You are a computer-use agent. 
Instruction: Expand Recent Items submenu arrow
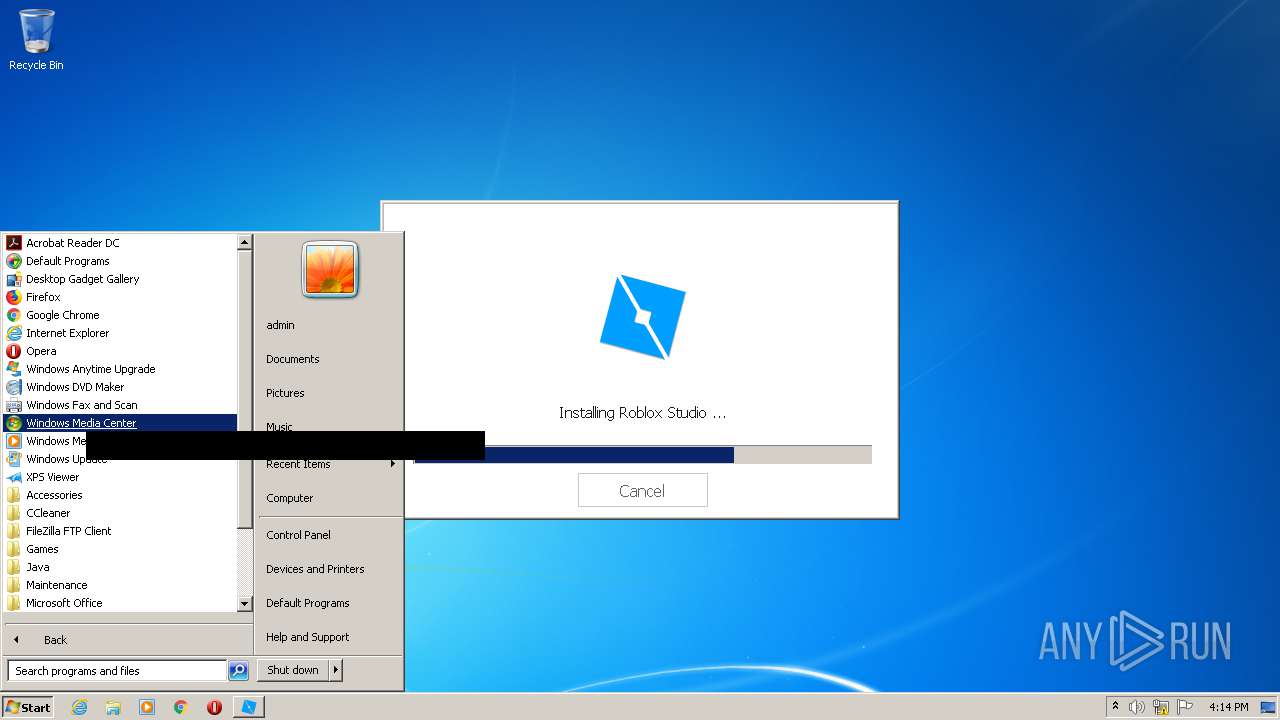(393, 464)
